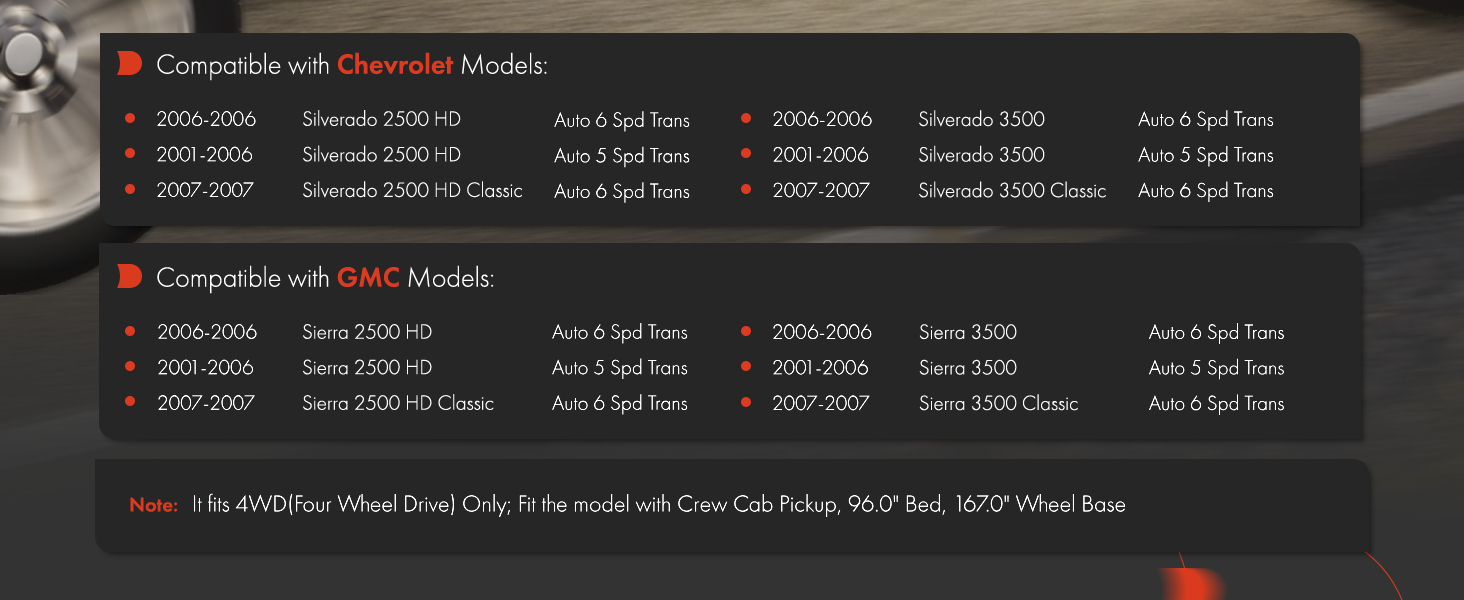Select the Silverado 3500 Classic entry
The width and height of the screenshot is (1464, 600).
click(x=1012, y=190)
